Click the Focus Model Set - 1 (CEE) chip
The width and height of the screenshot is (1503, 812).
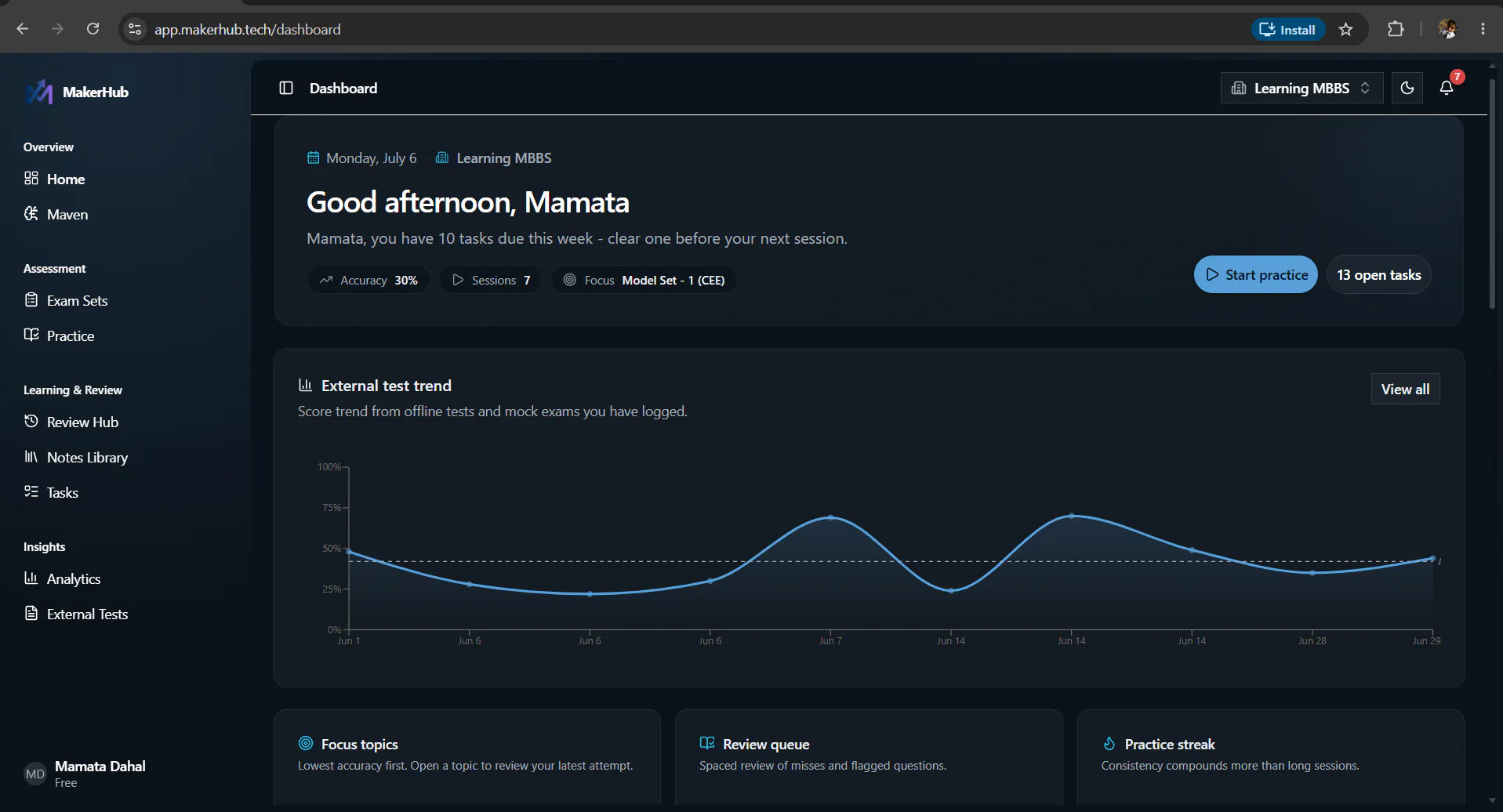pyautogui.click(x=644, y=280)
